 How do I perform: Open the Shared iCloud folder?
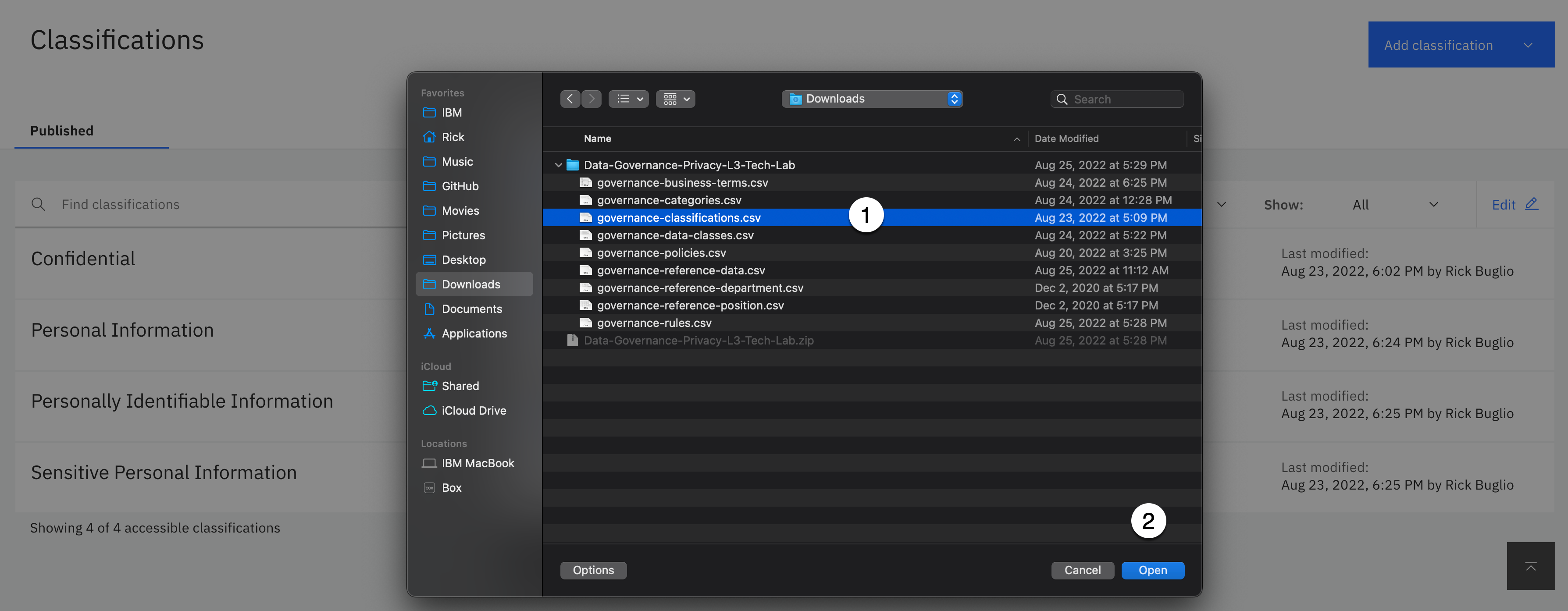point(460,386)
